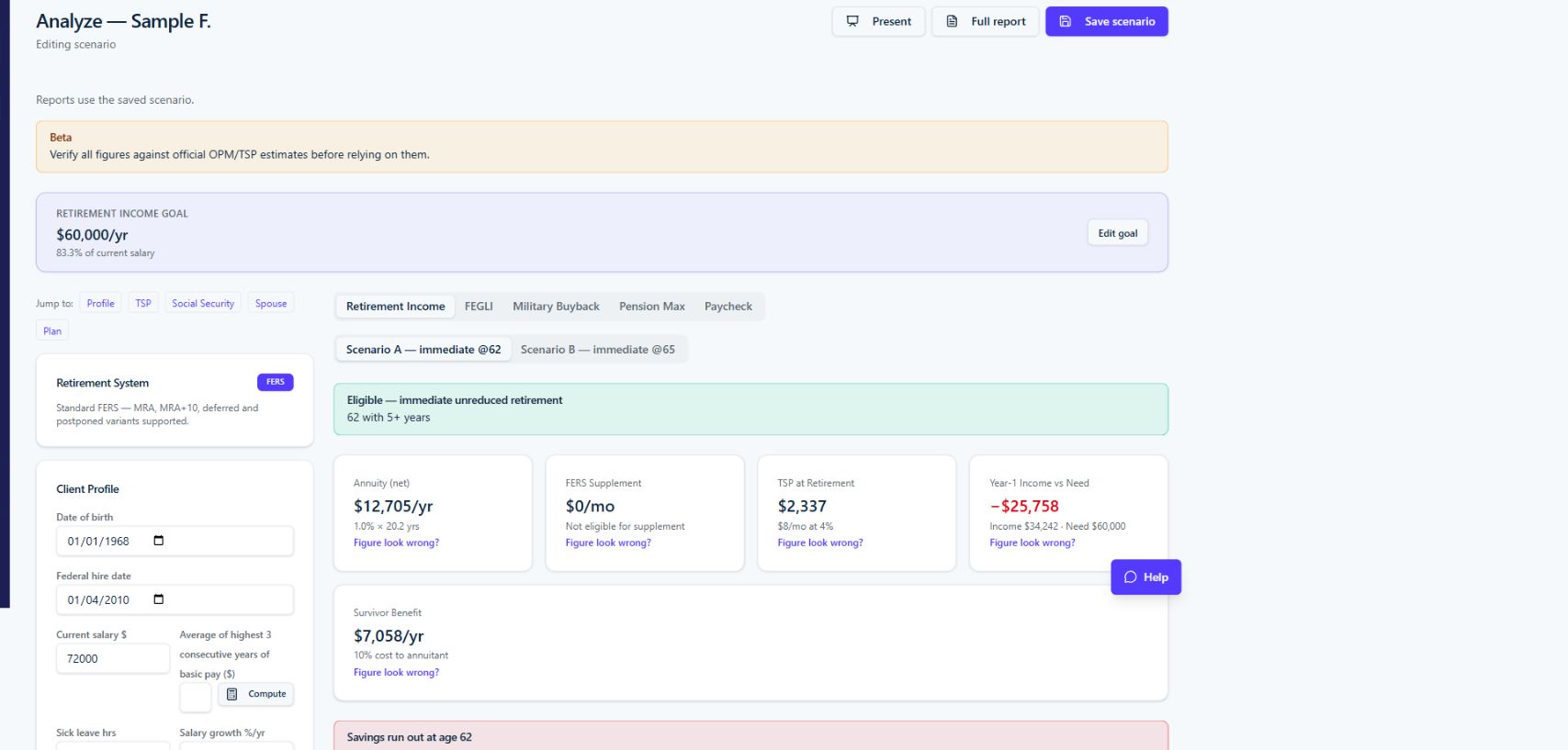Screen dimensions: 1568x750
Task: Click Figure look wrong under Annuity (net)
Action: click(x=396, y=543)
